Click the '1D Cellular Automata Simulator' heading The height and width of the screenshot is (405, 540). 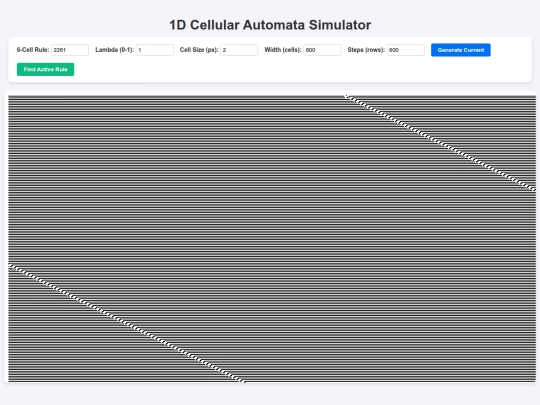270,25
